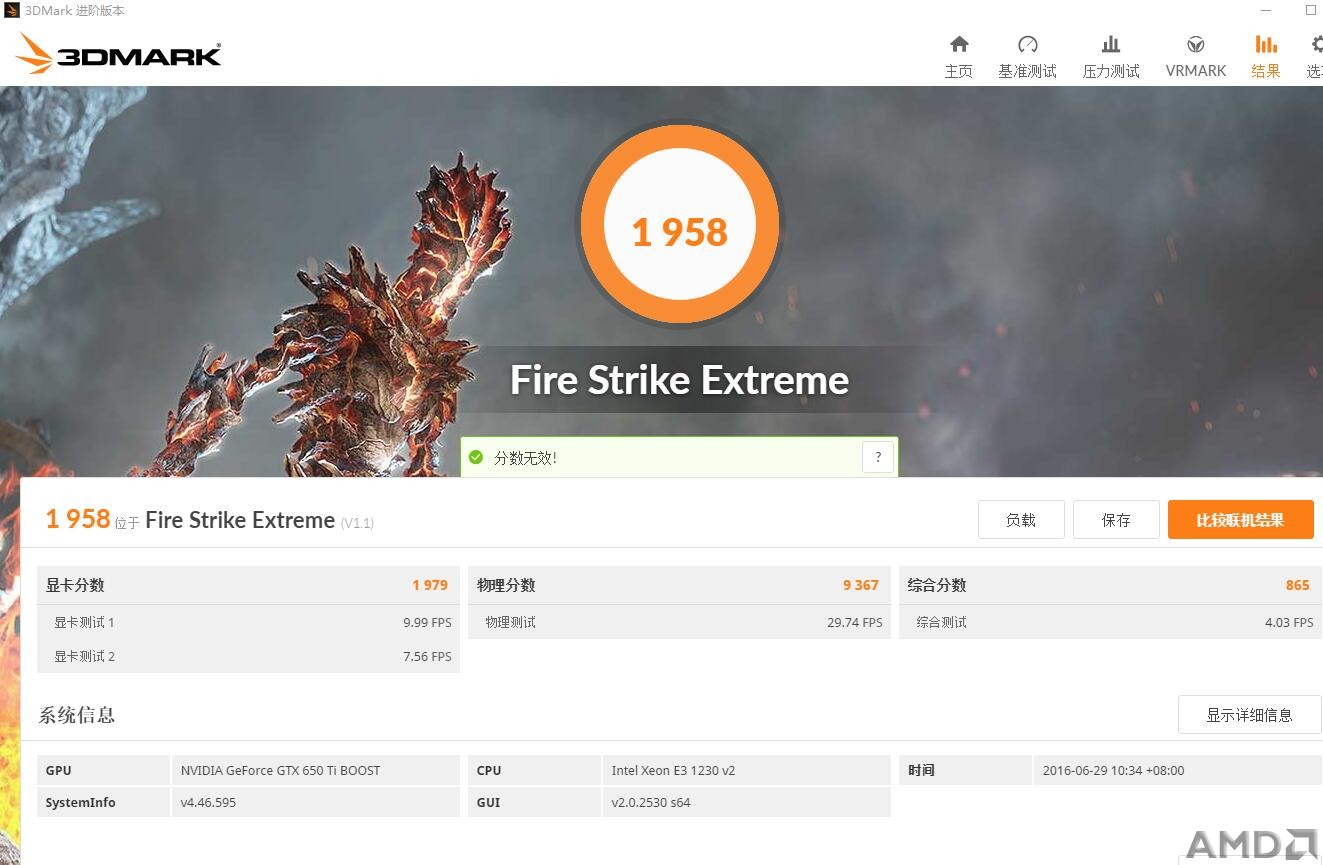1323x865 pixels.
Task: Click combined score value 865
Action: (1298, 585)
